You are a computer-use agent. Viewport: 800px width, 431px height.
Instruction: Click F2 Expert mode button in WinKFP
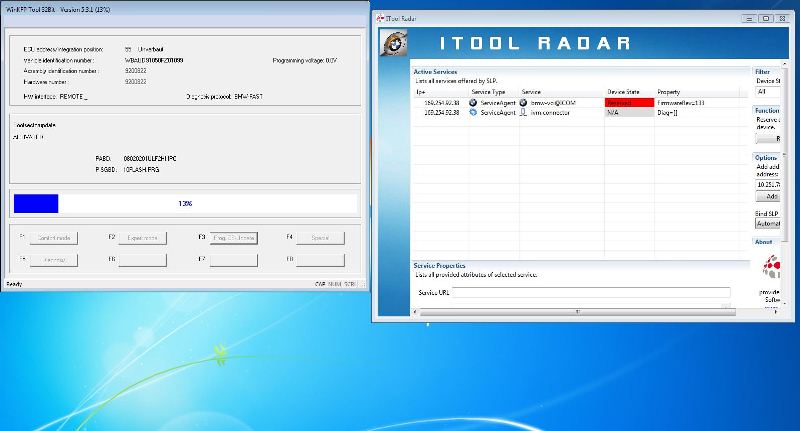[142, 238]
